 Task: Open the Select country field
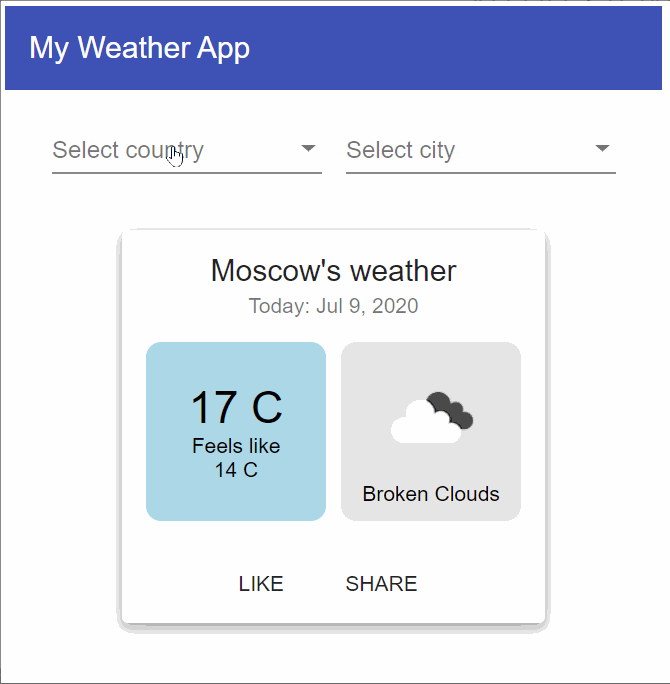click(128, 150)
